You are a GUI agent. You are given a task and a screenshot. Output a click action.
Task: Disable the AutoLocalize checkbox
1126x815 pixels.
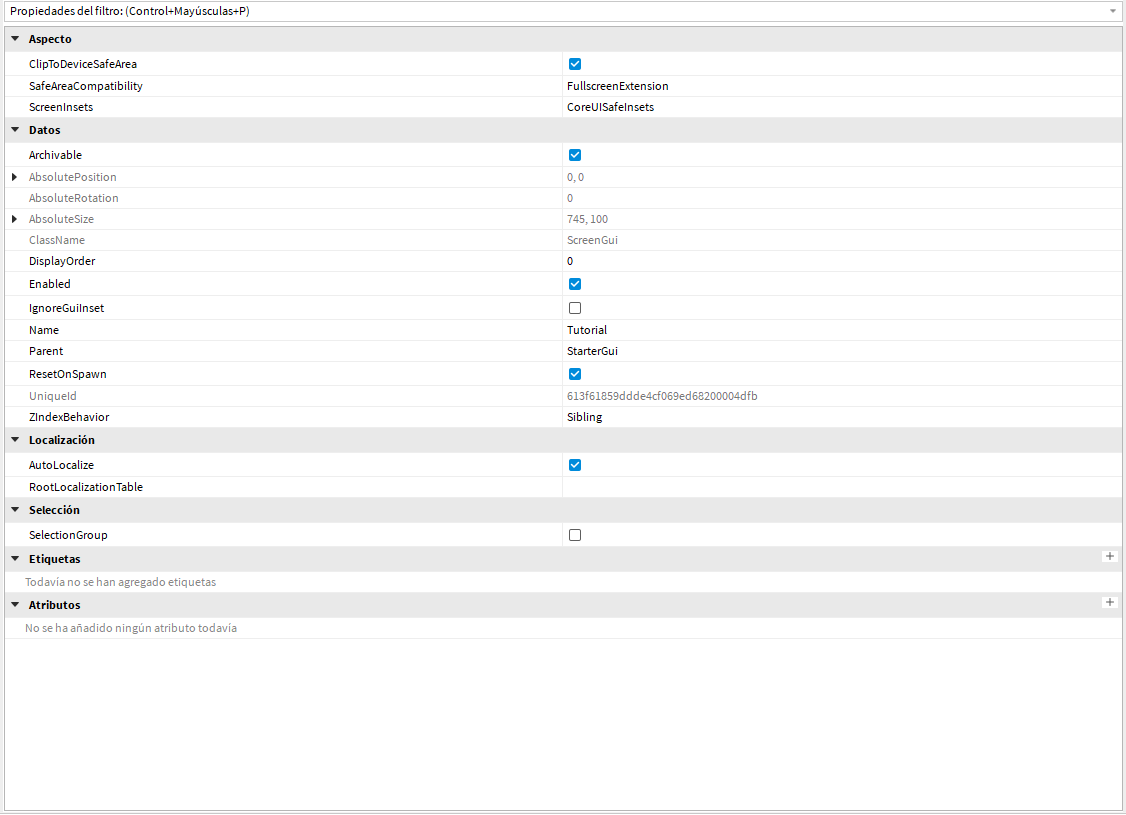[574, 464]
